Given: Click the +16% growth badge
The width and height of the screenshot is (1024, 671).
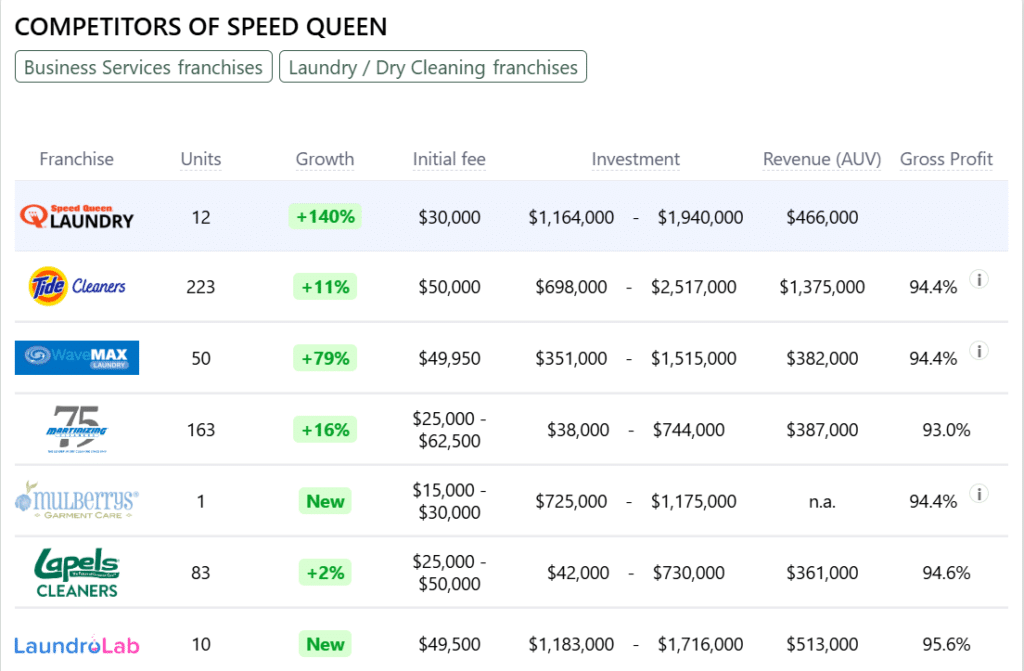Looking at the screenshot, I should coord(325,429).
